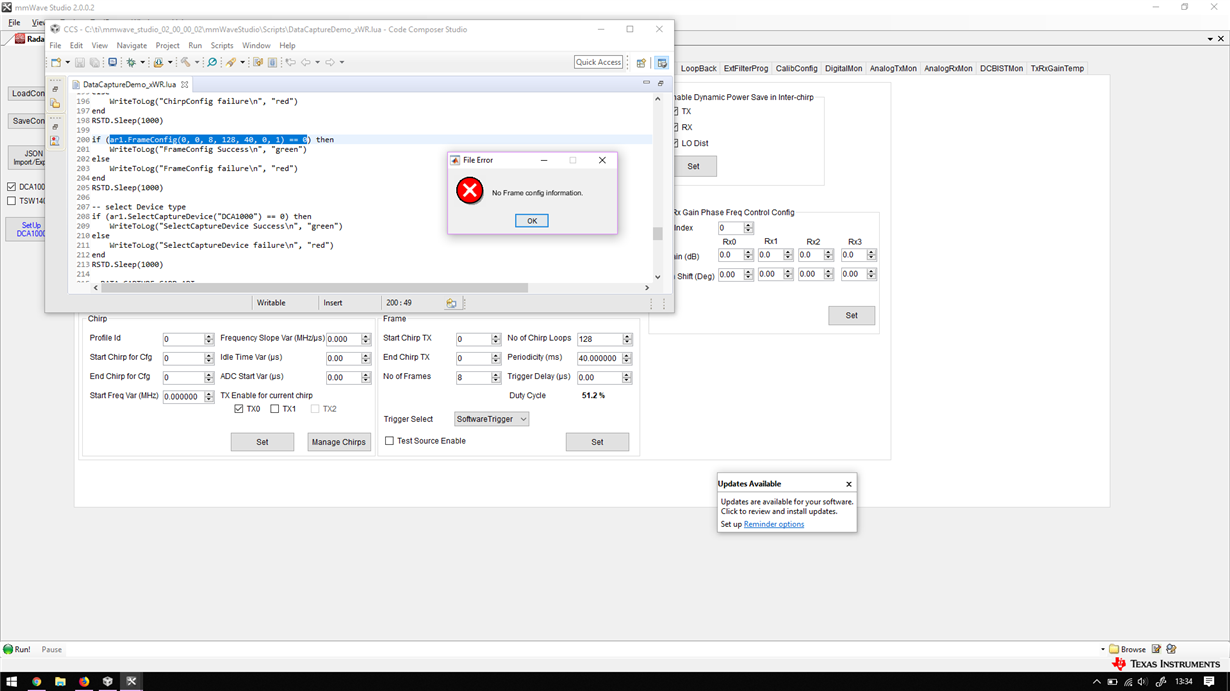Switch to the AnalogTxMon tab
Image resolution: width=1230 pixels, height=691 pixels.
coord(893,69)
